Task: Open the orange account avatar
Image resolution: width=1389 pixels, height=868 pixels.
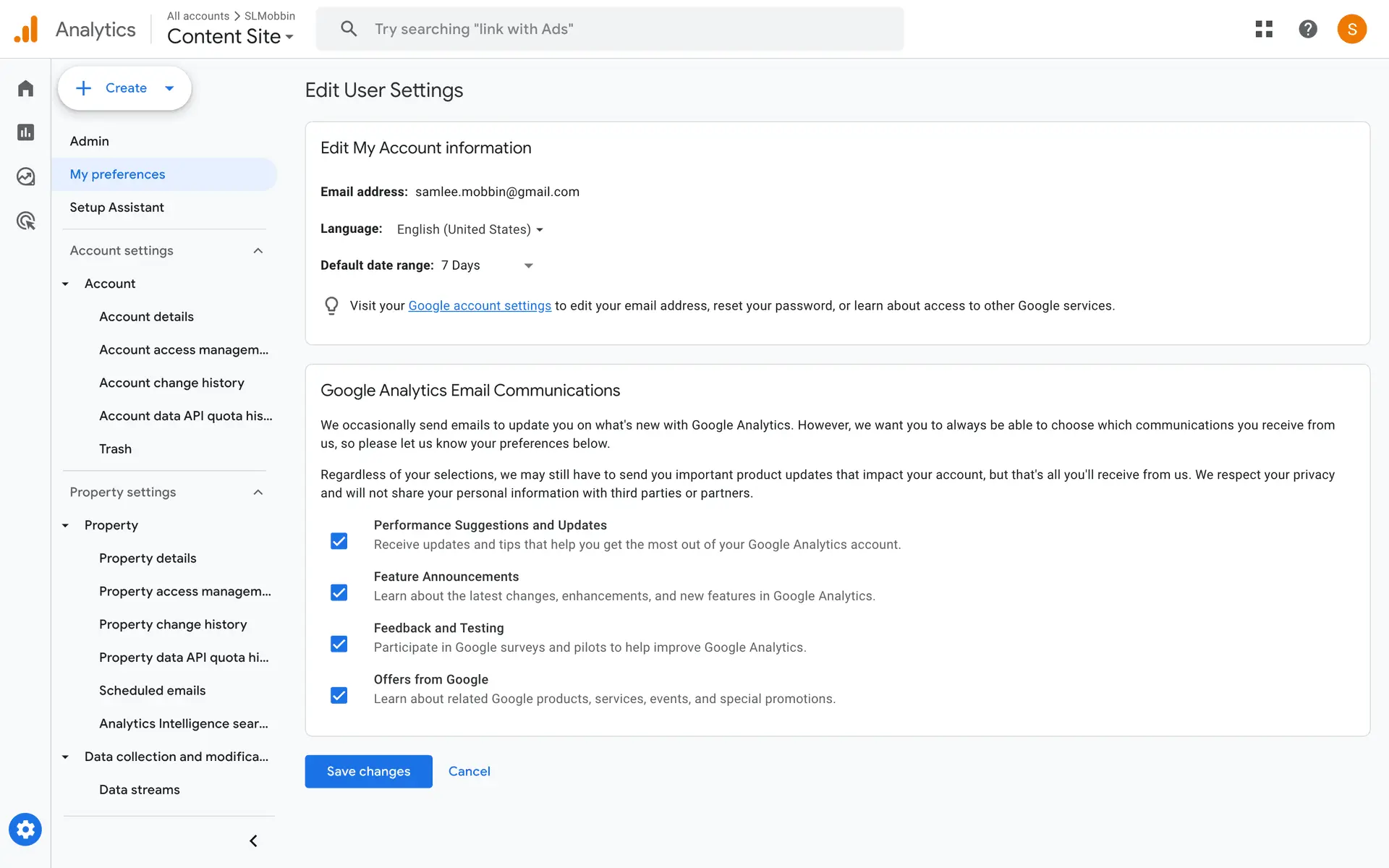Action: click(x=1351, y=29)
